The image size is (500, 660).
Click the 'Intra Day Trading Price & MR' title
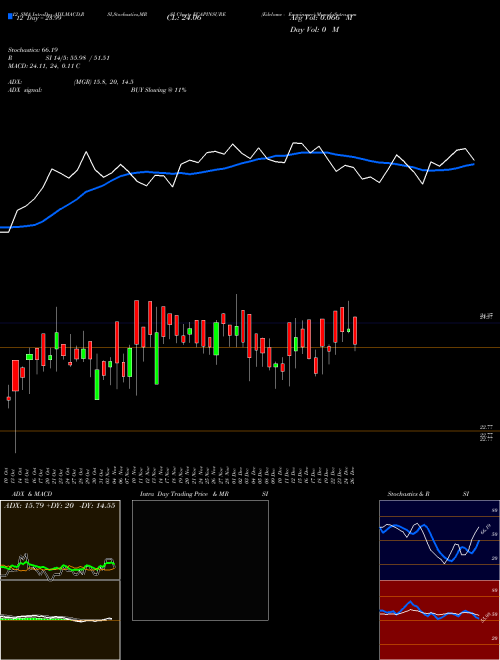point(184,494)
